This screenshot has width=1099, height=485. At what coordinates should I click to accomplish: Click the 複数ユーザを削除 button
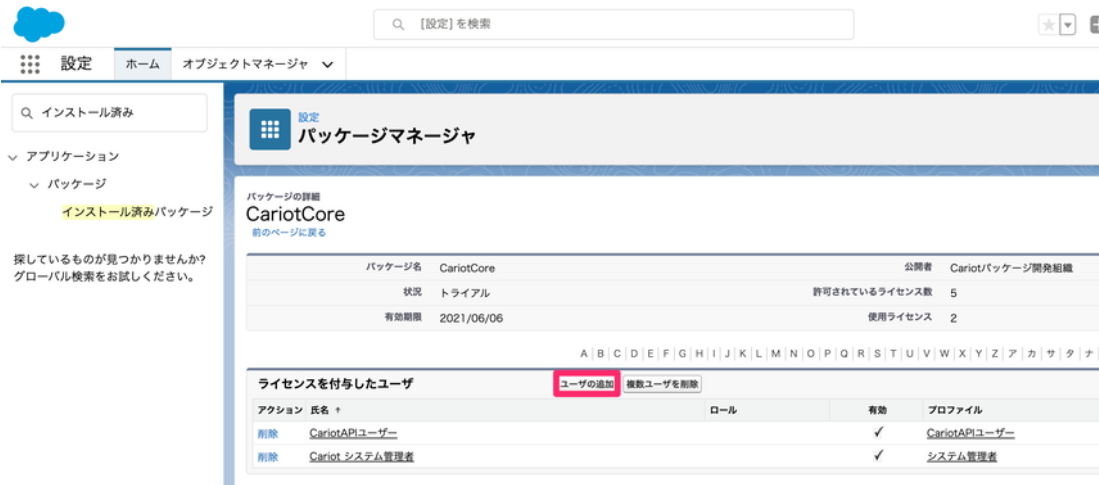[662, 384]
